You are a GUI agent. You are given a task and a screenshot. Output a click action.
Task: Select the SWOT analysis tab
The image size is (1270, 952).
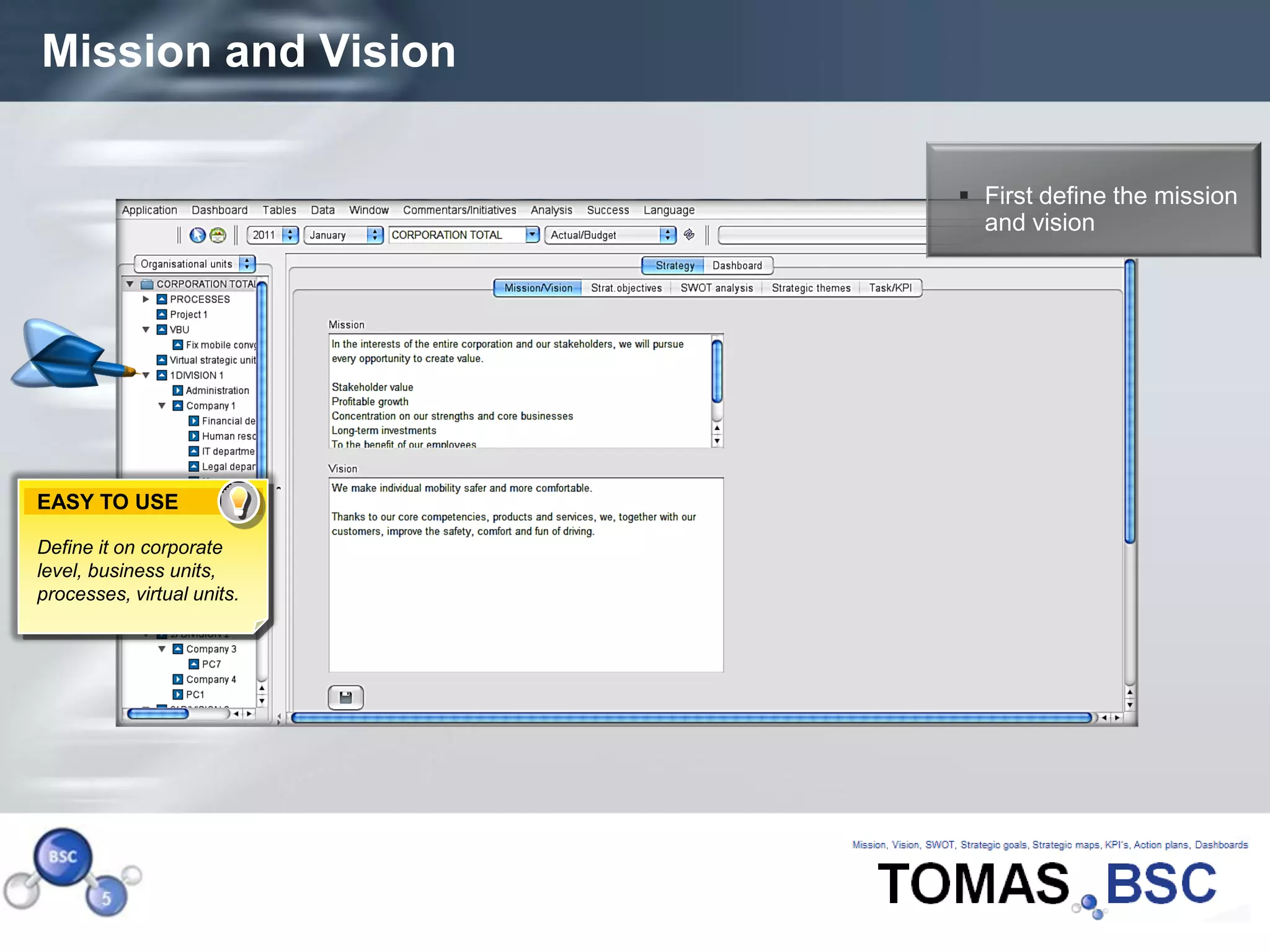click(717, 288)
